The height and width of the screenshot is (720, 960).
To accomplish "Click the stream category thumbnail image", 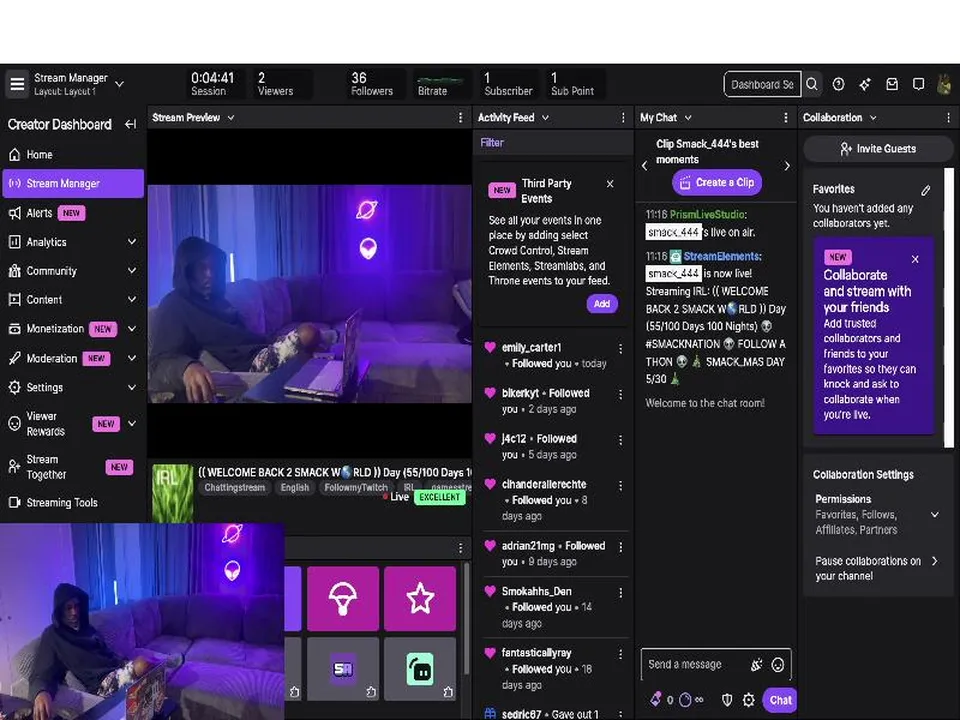I will (x=173, y=493).
